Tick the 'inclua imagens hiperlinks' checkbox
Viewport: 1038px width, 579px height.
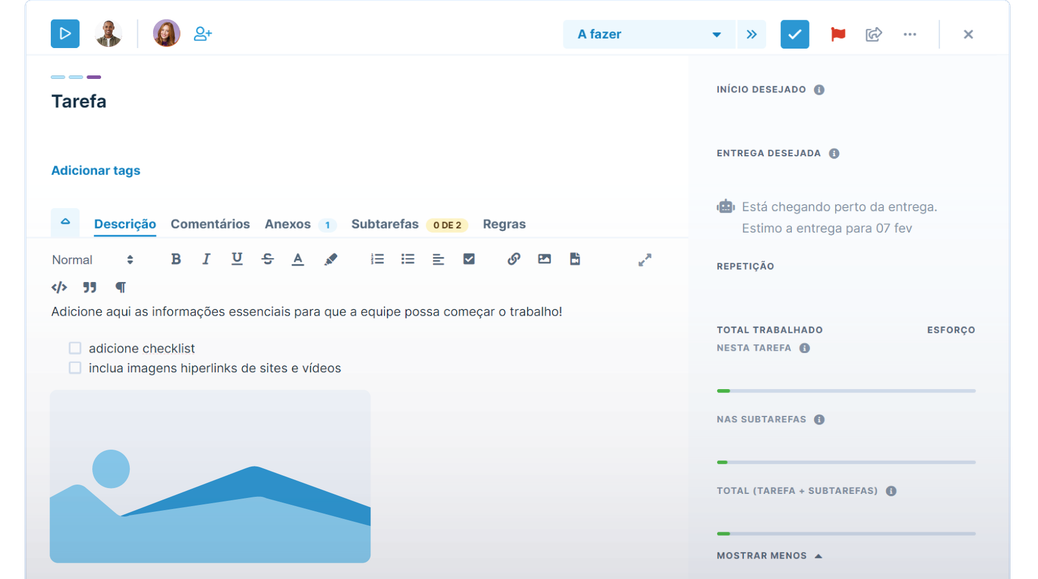tap(75, 367)
